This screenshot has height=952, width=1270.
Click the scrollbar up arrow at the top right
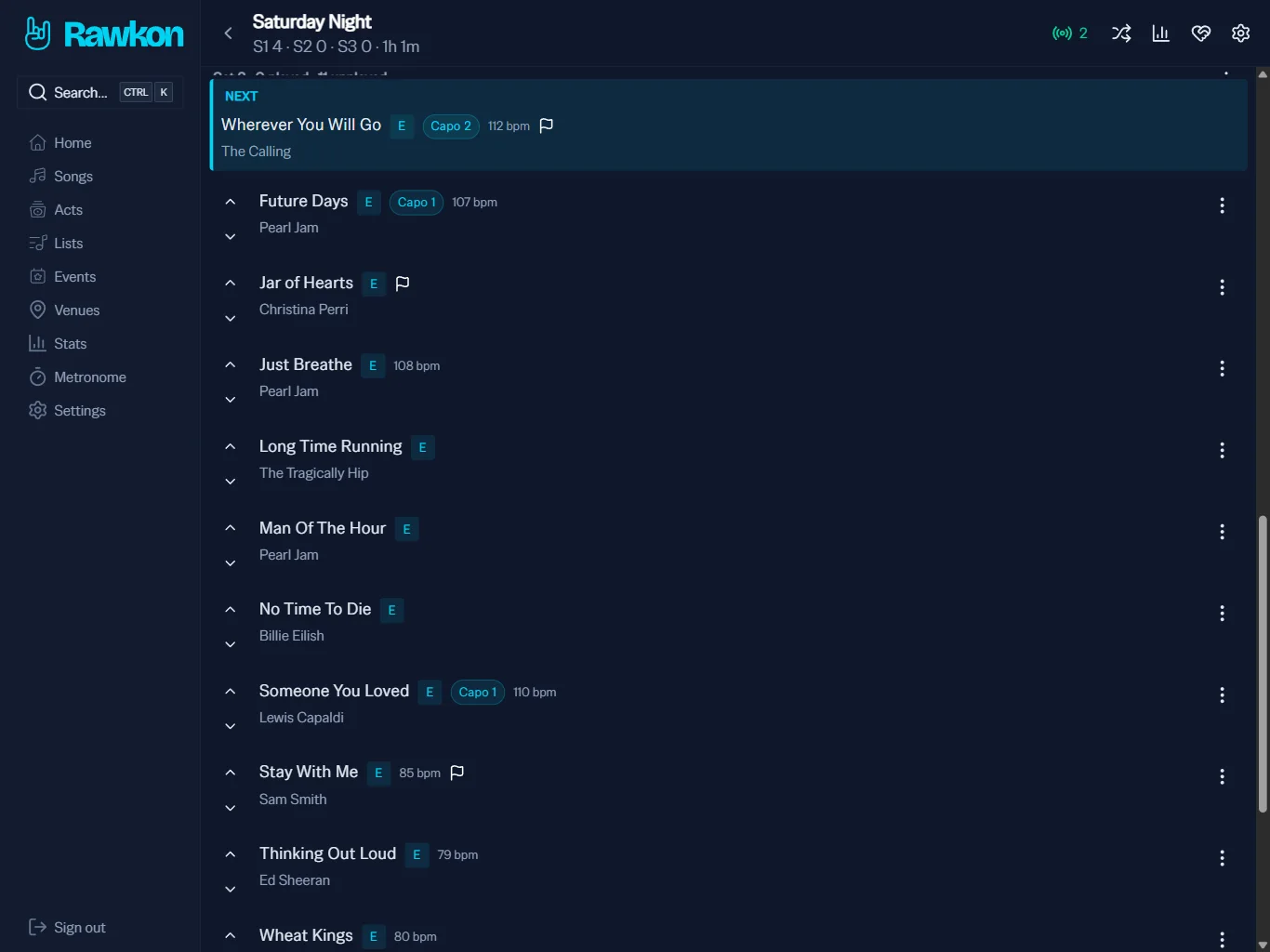pos(1263,74)
